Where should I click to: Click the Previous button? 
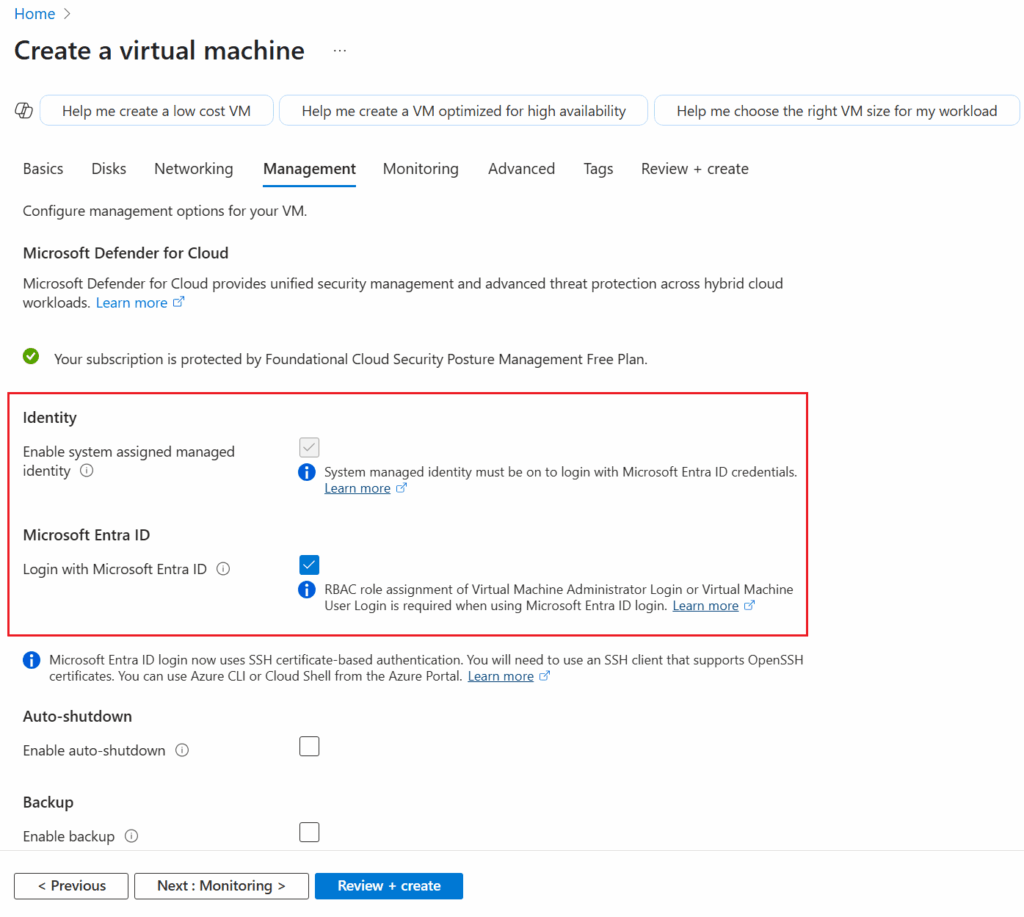(x=71, y=886)
